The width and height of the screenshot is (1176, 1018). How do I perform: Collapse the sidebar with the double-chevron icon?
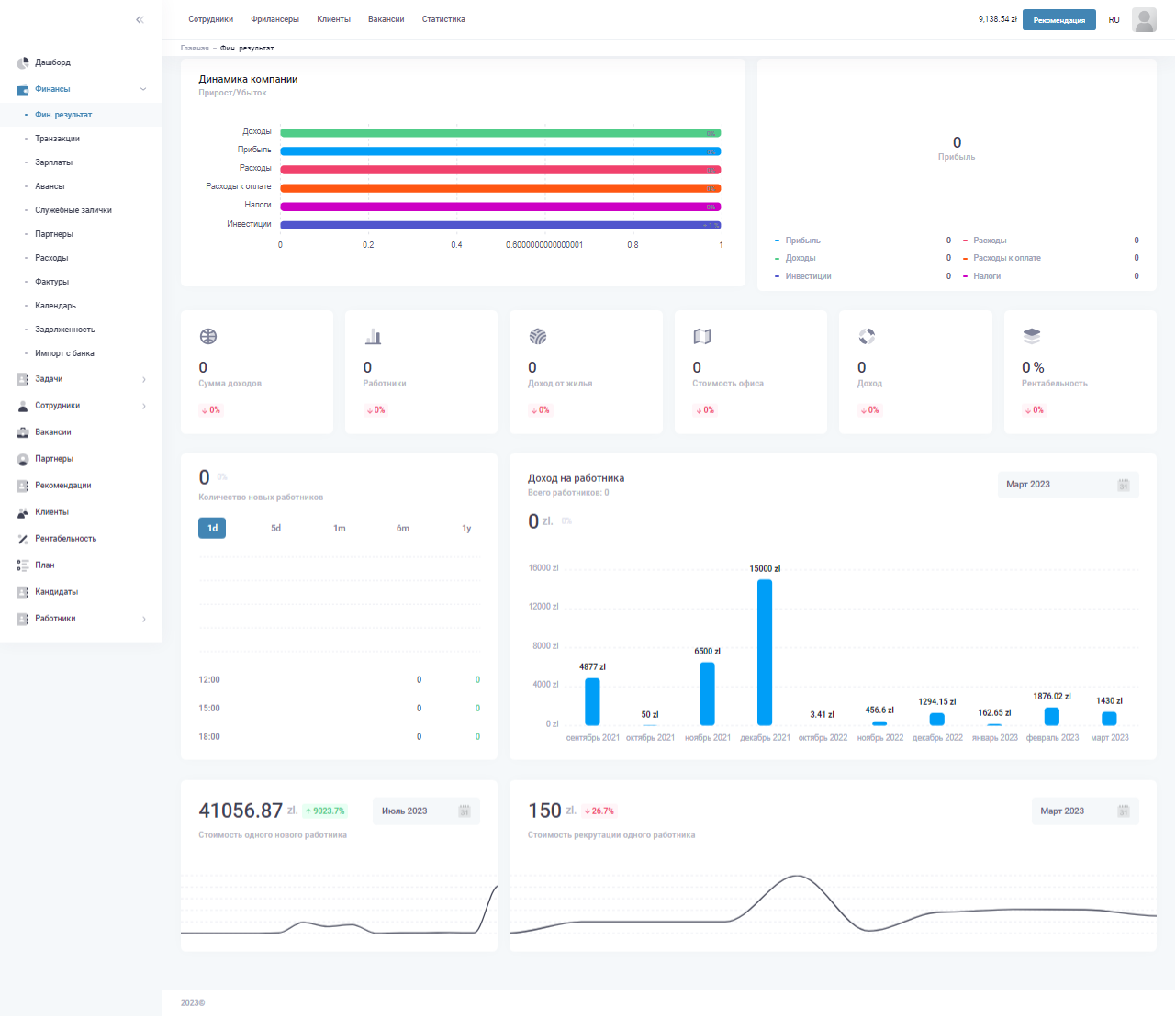click(x=140, y=19)
